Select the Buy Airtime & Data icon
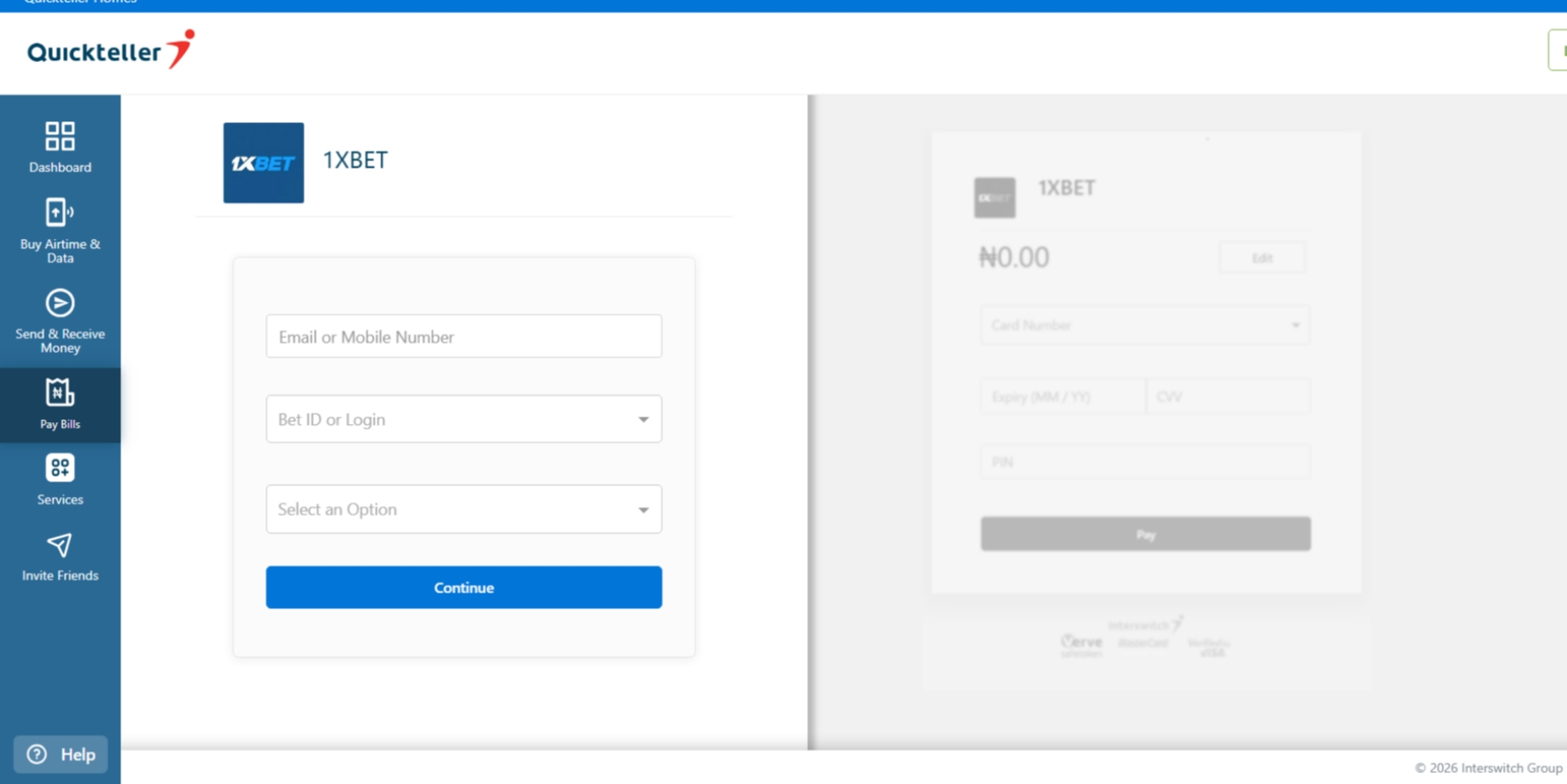This screenshot has height=784, width=1567. click(x=58, y=212)
